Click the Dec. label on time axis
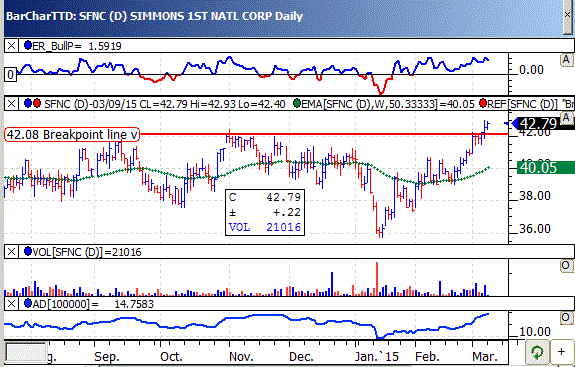The height and width of the screenshot is (367, 575). [301, 356]
